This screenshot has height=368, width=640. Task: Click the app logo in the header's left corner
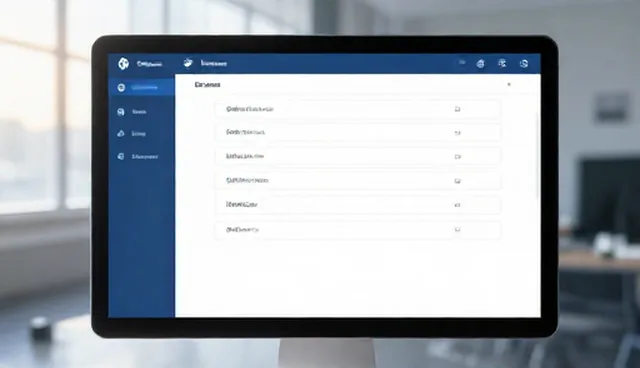pyautogui.click(x=123, y=63)
